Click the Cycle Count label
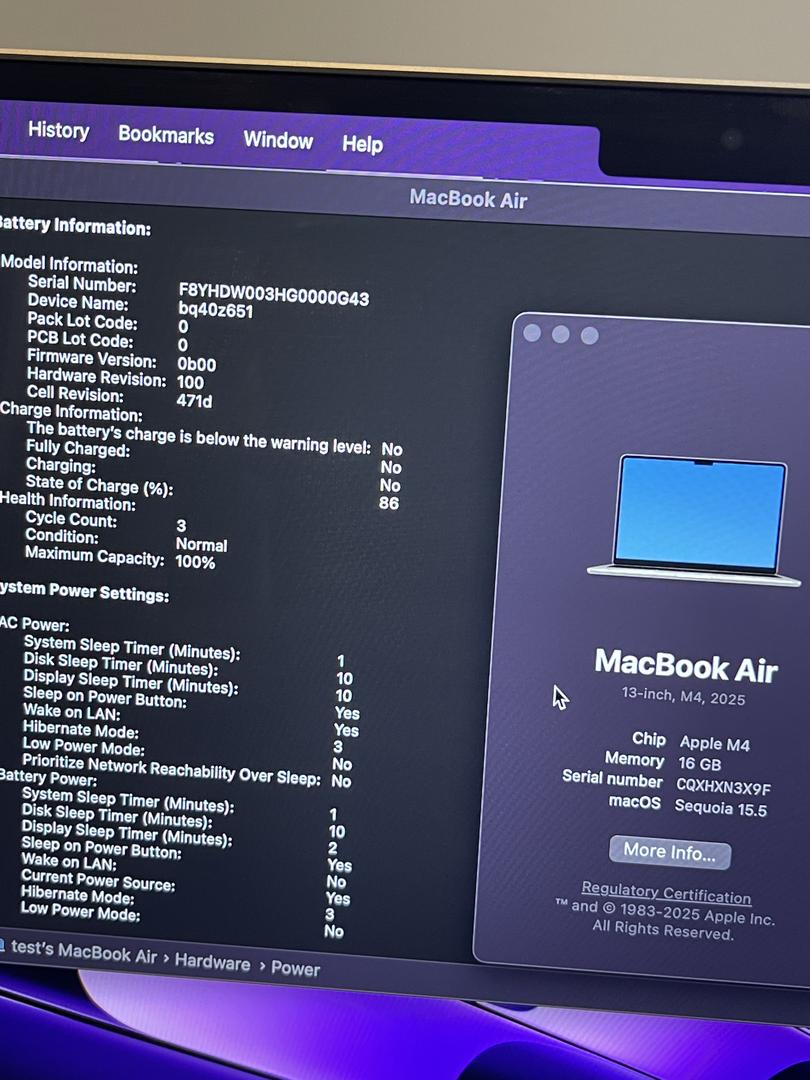Image resolution: width=810 pixels, height=1080 pixels. 71,520
